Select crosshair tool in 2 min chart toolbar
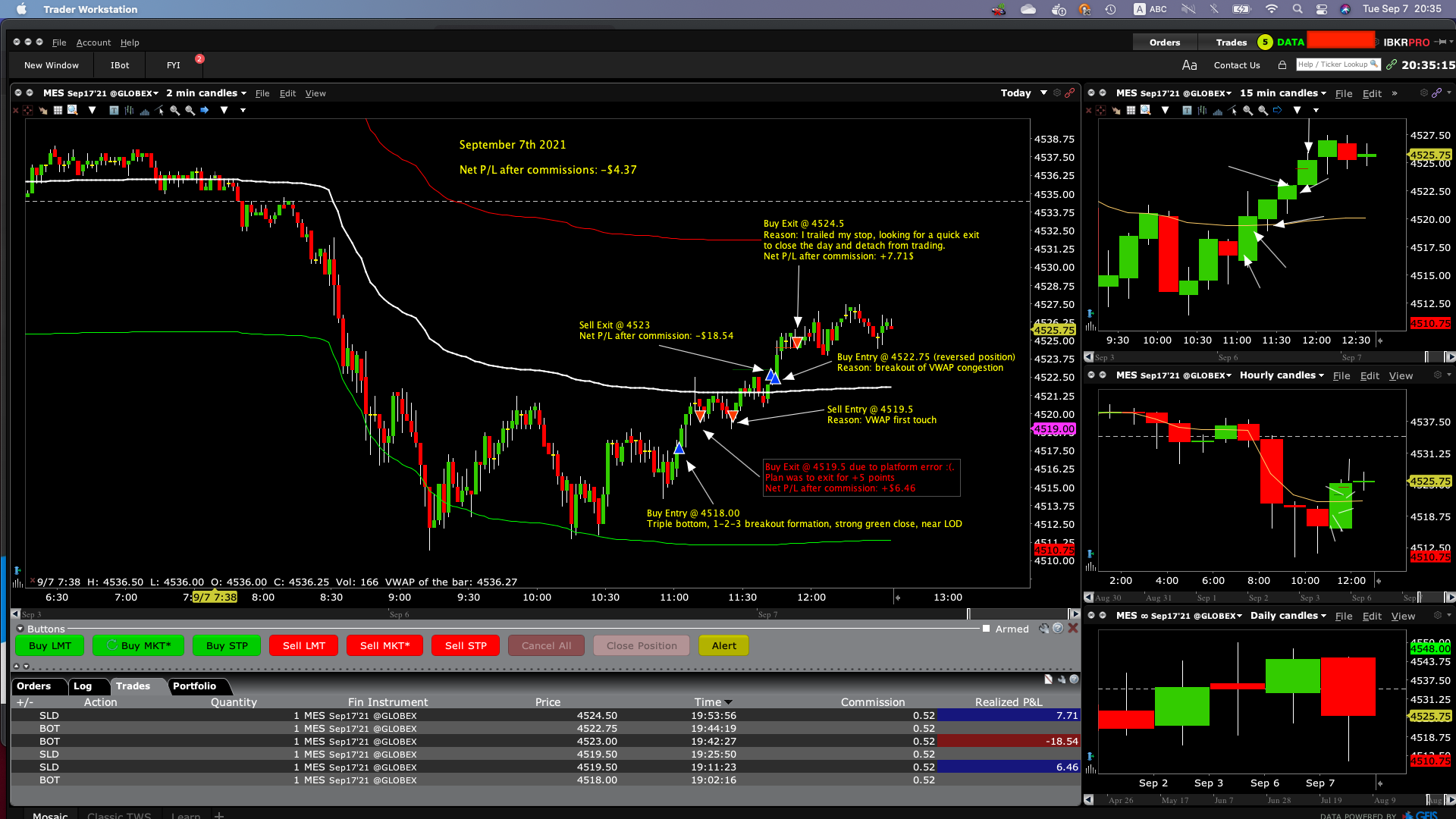Viewport: 1456px width, 819px height. (x=27, y=110)
